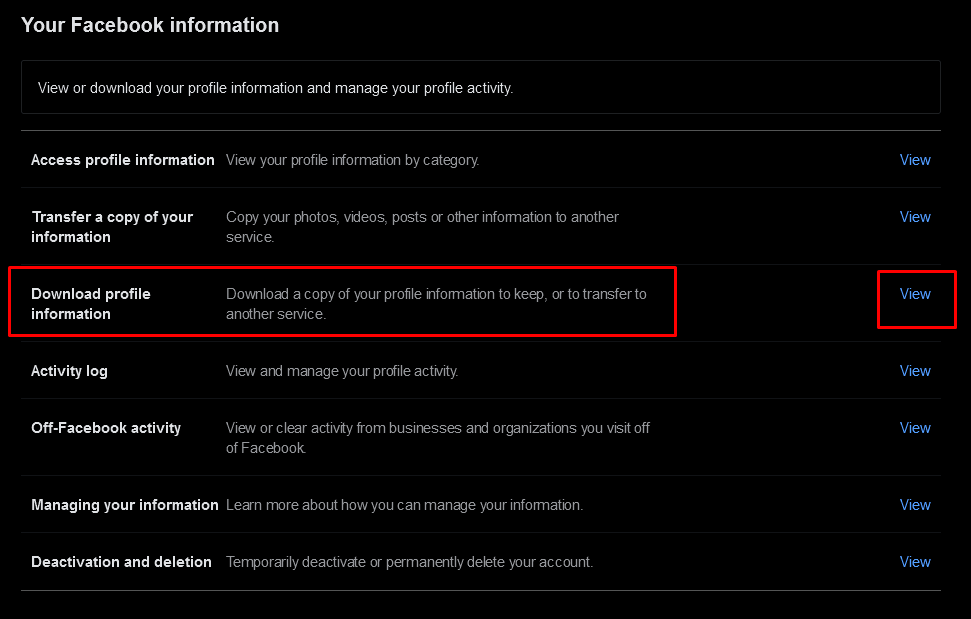The image size is (971, 619).
Task: Click the Managing your information title
Action: point(125,505)
